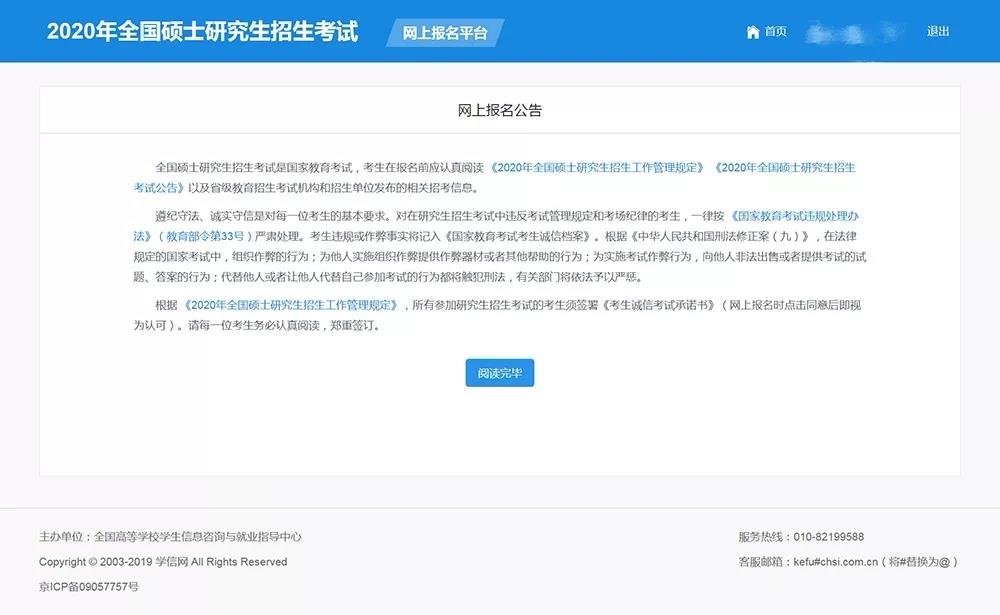Click the 网上报名公告 heading
Viewport: 1000px width, 615px height.
point(500,110)
